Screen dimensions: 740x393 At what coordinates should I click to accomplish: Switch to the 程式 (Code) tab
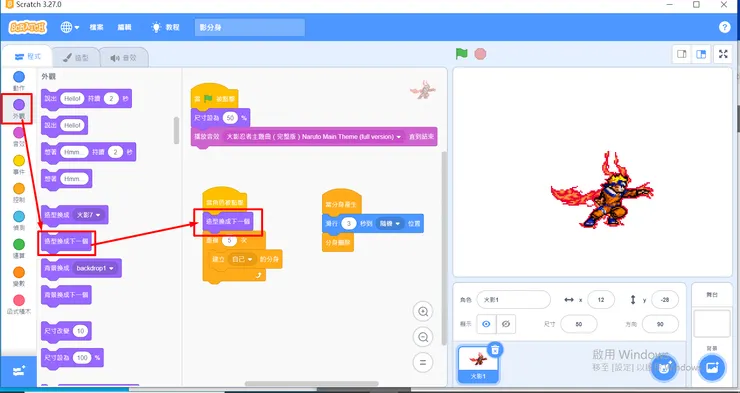(27, 57)
